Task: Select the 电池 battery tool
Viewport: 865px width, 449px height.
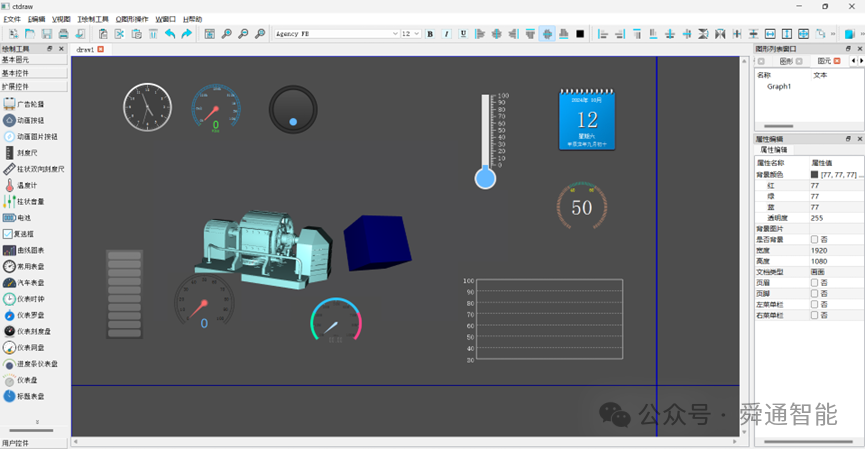Action: click(18, 218)
